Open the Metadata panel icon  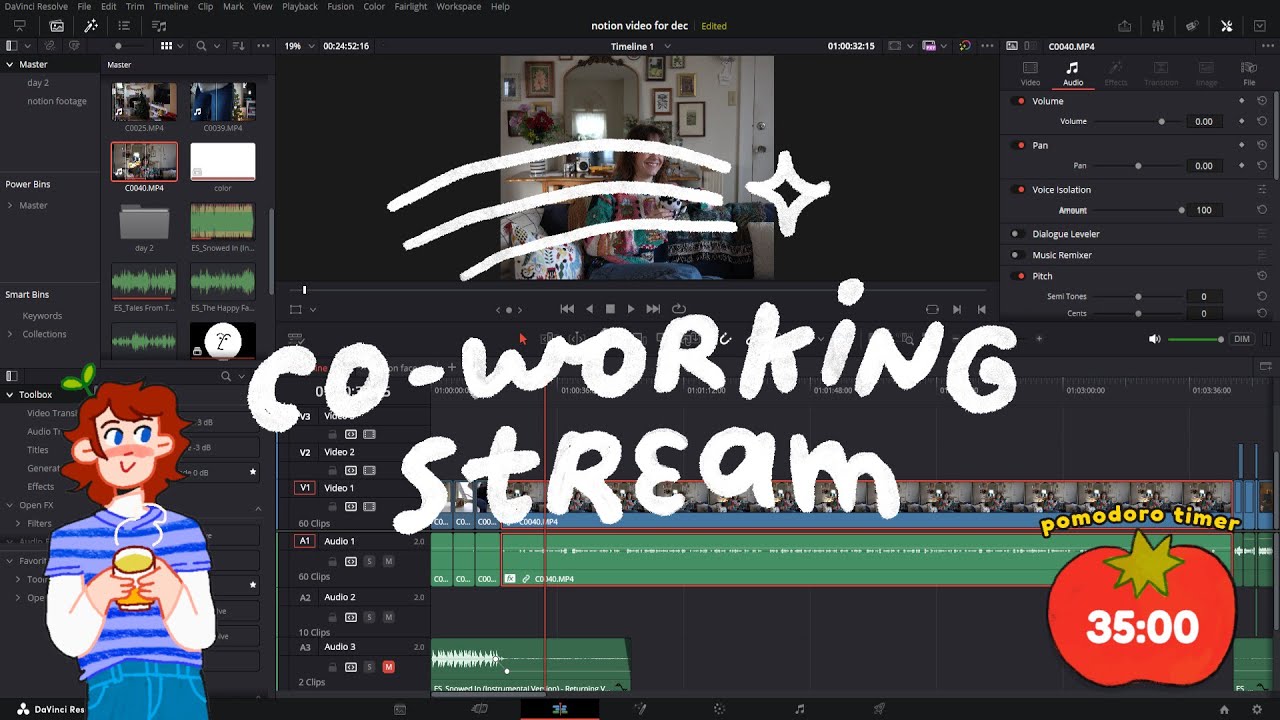[1192, 26]
